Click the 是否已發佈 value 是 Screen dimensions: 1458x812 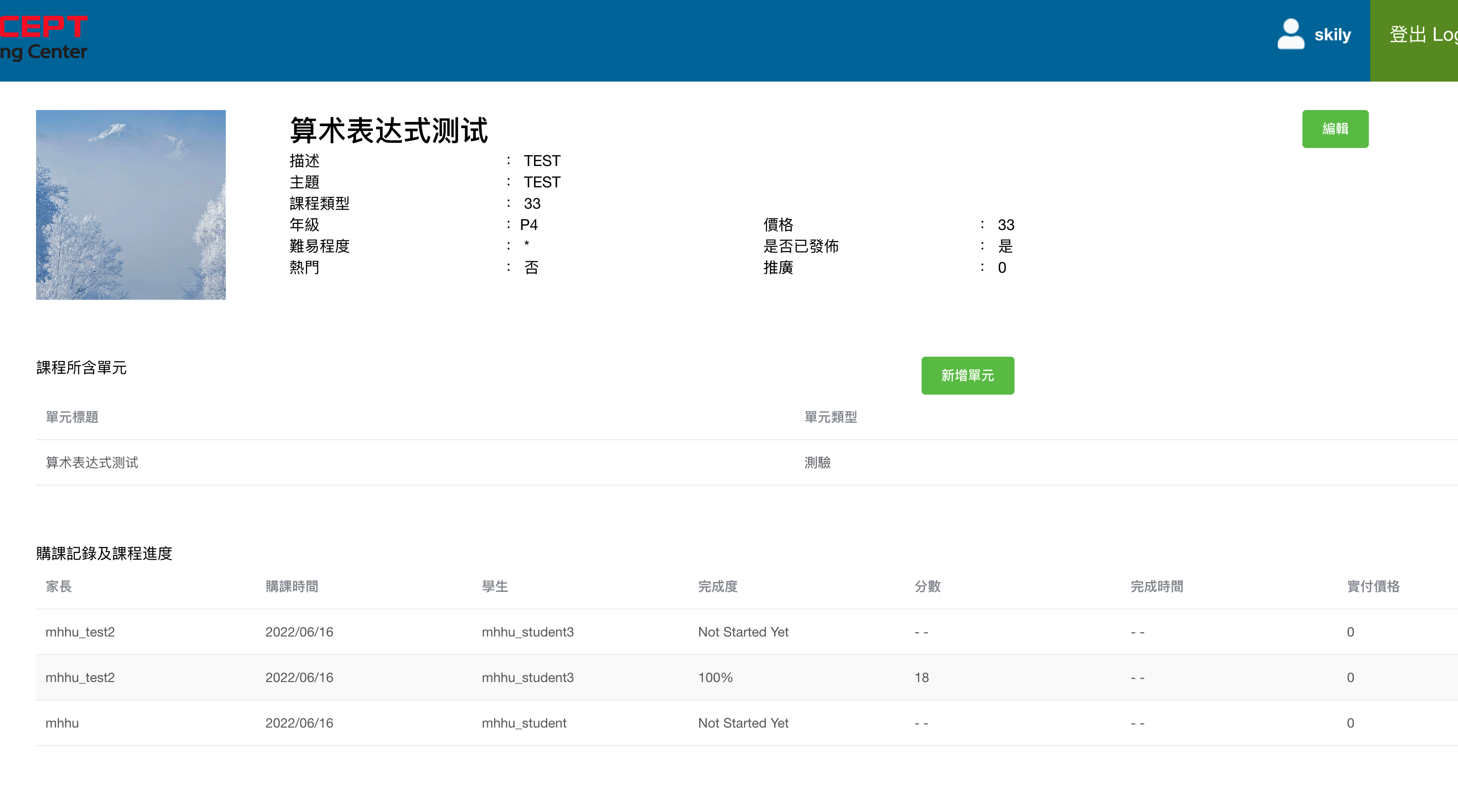click(1005, 246)
